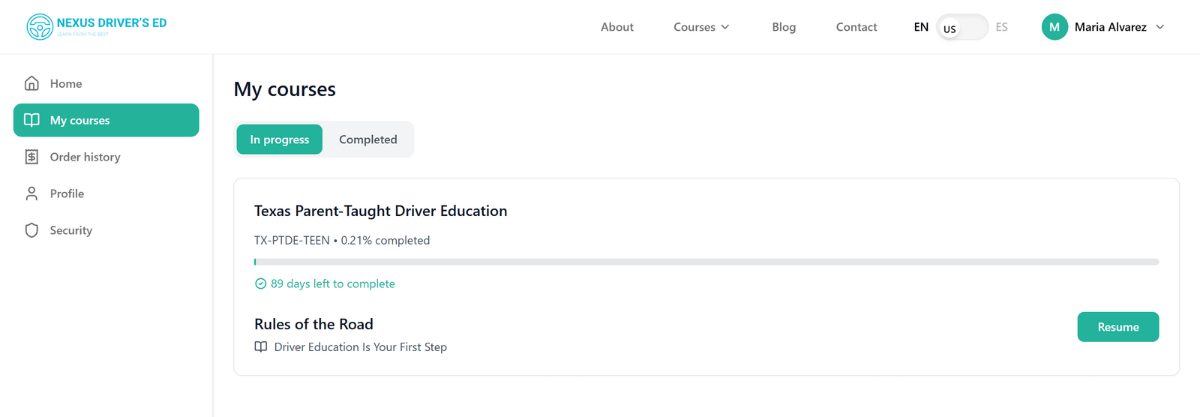Click the green M avatar circle
The image size is (1200, 417).
click(x=1054, y=27)
